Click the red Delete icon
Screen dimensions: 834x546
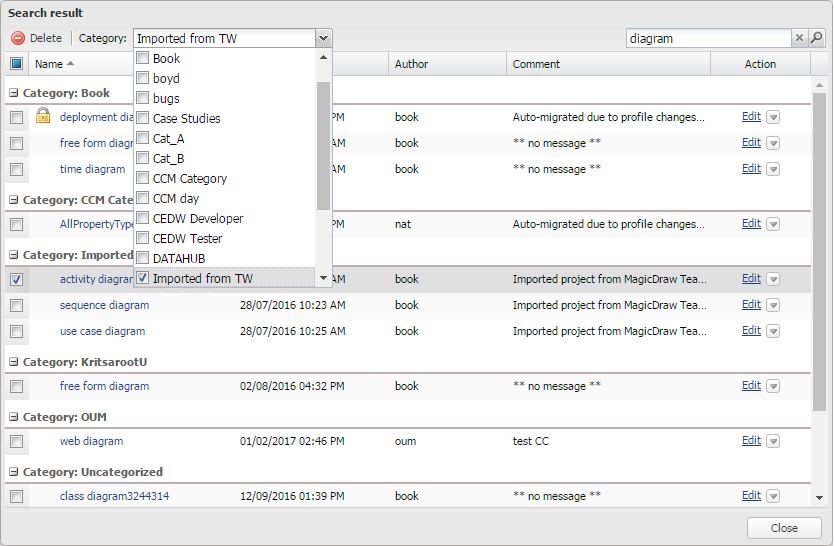18,38
